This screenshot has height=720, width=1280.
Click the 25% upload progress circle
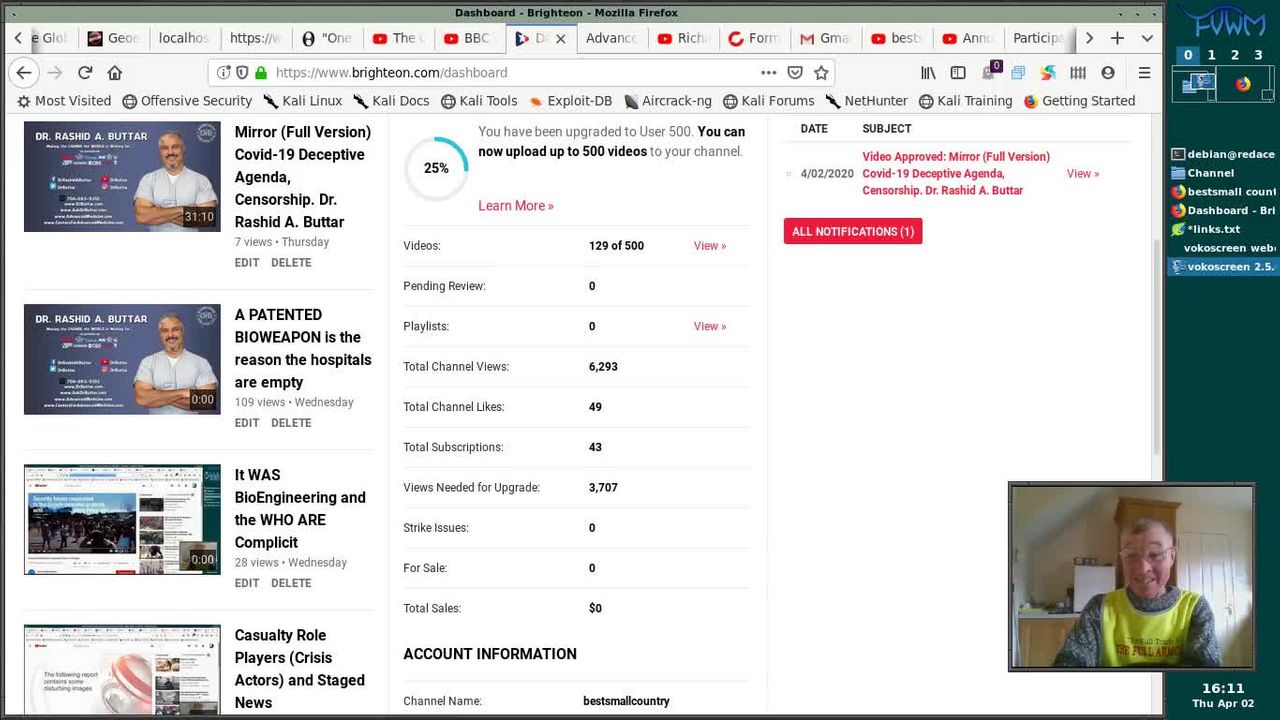[436, 168]
